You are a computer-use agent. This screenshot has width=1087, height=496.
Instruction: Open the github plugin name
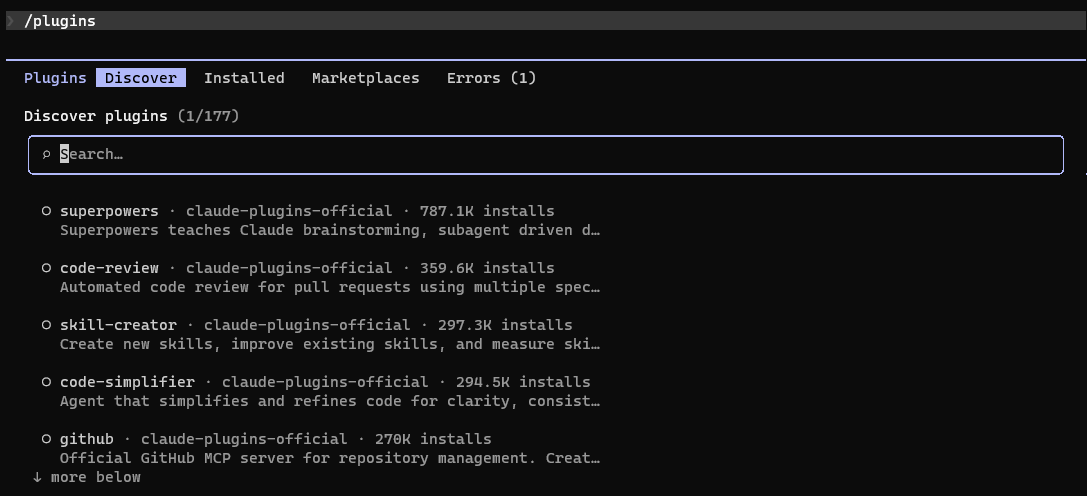pos(87,438)
